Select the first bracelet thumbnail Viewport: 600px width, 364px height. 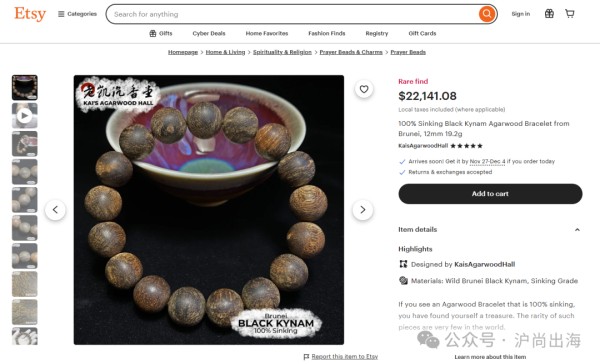(x=25, y=87)
